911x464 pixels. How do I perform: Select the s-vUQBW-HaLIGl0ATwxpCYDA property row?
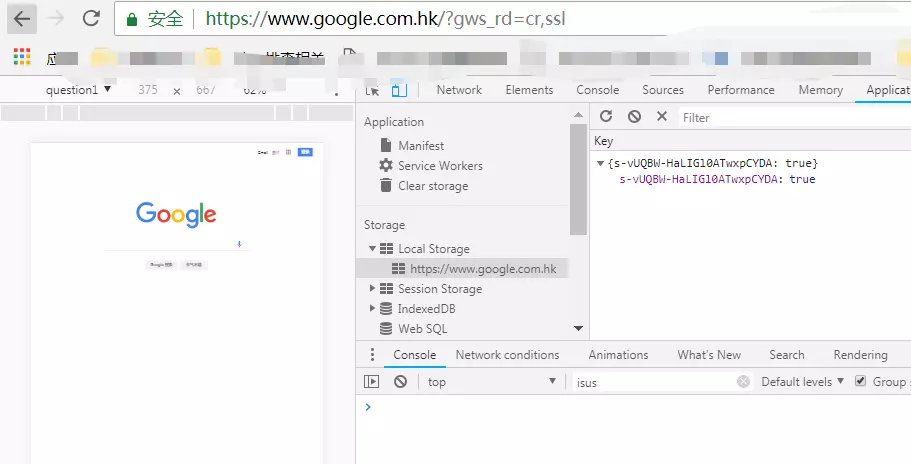[718, 179]
